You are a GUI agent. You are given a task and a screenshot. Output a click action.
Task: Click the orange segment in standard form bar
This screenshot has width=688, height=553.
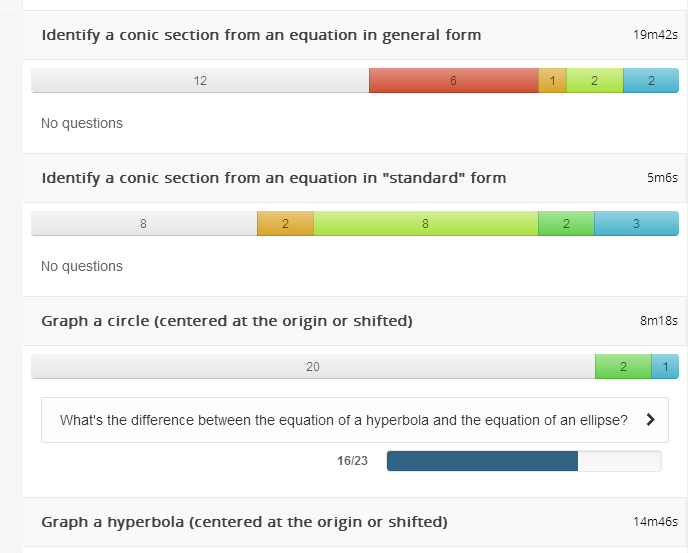pyautogui.click(x=285, y=224)
